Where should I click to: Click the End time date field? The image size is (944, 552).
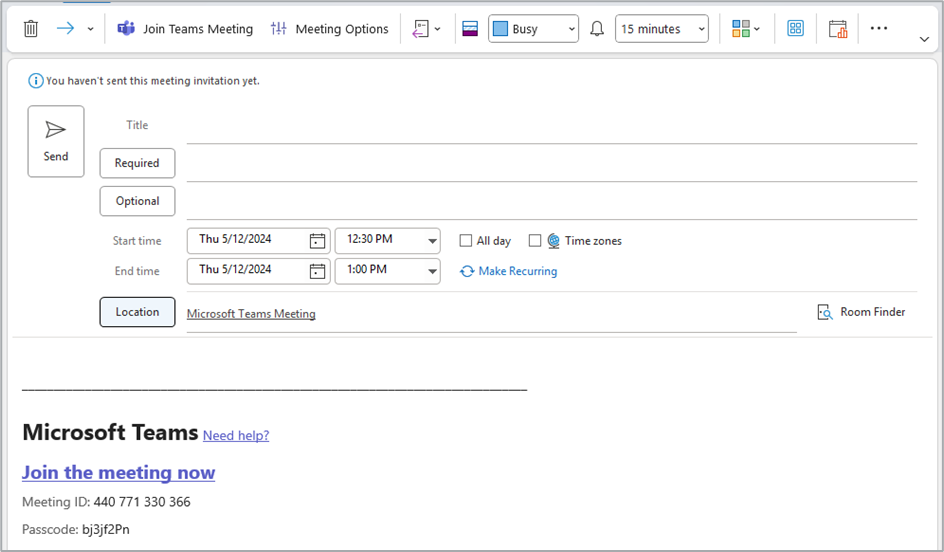coord(258,271)
